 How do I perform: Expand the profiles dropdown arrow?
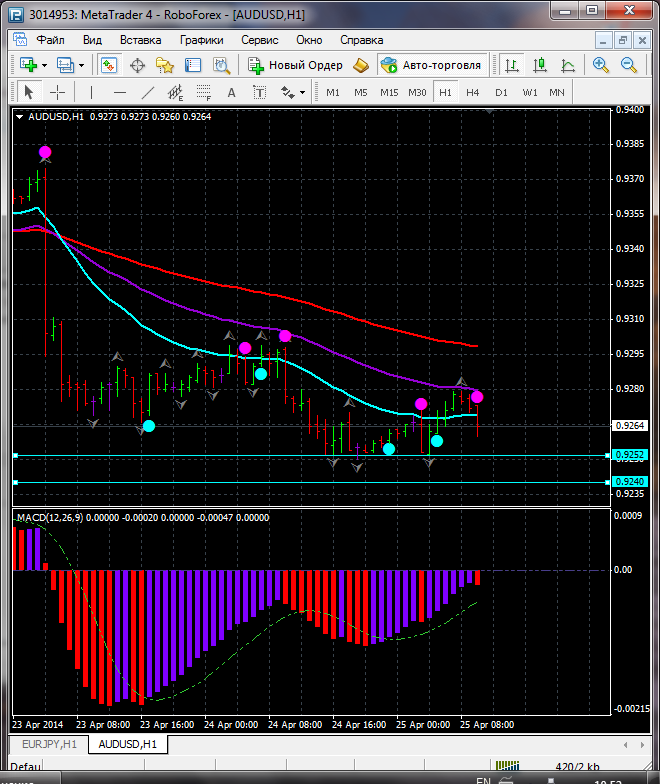click(82, 65)
